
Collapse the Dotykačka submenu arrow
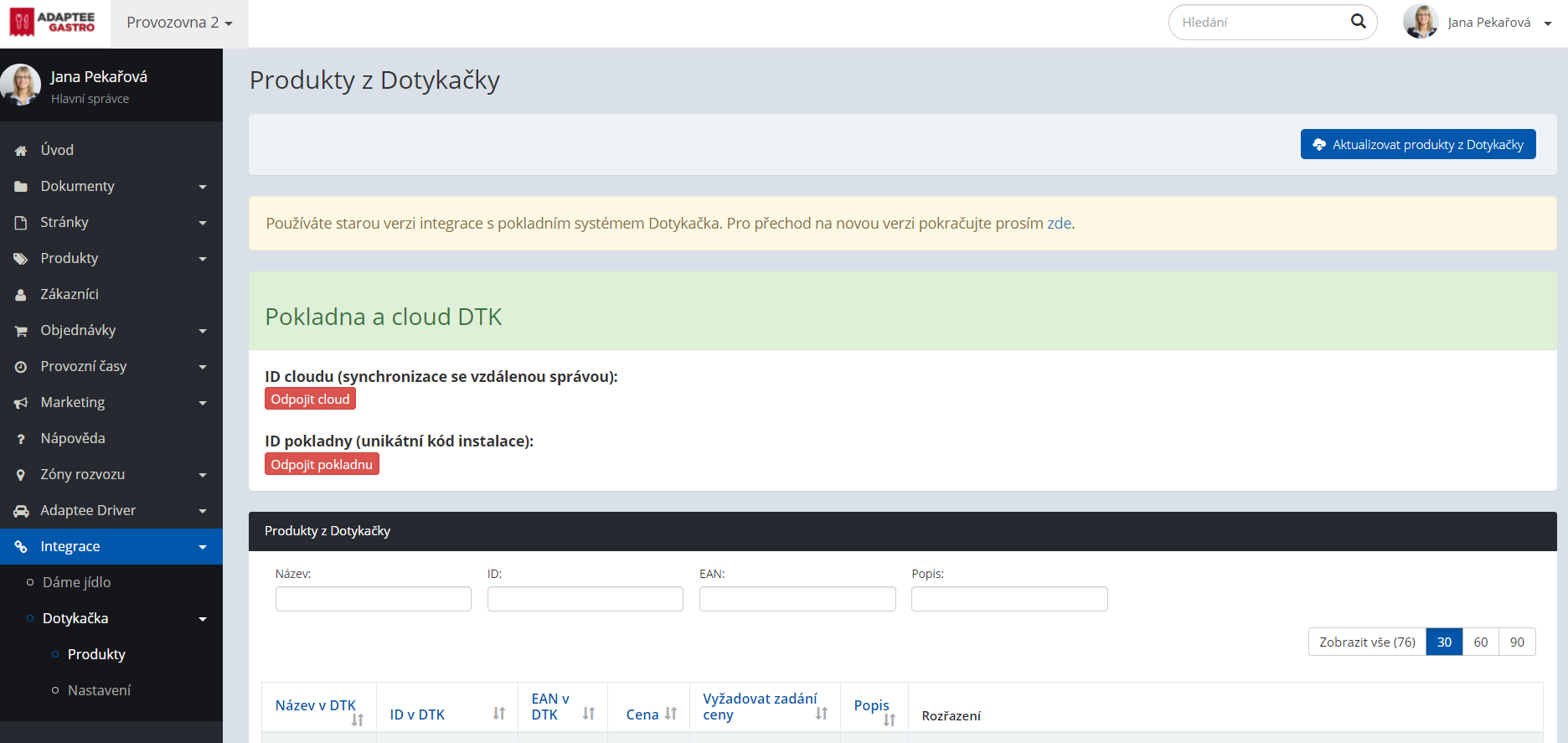tap(202, 619)
